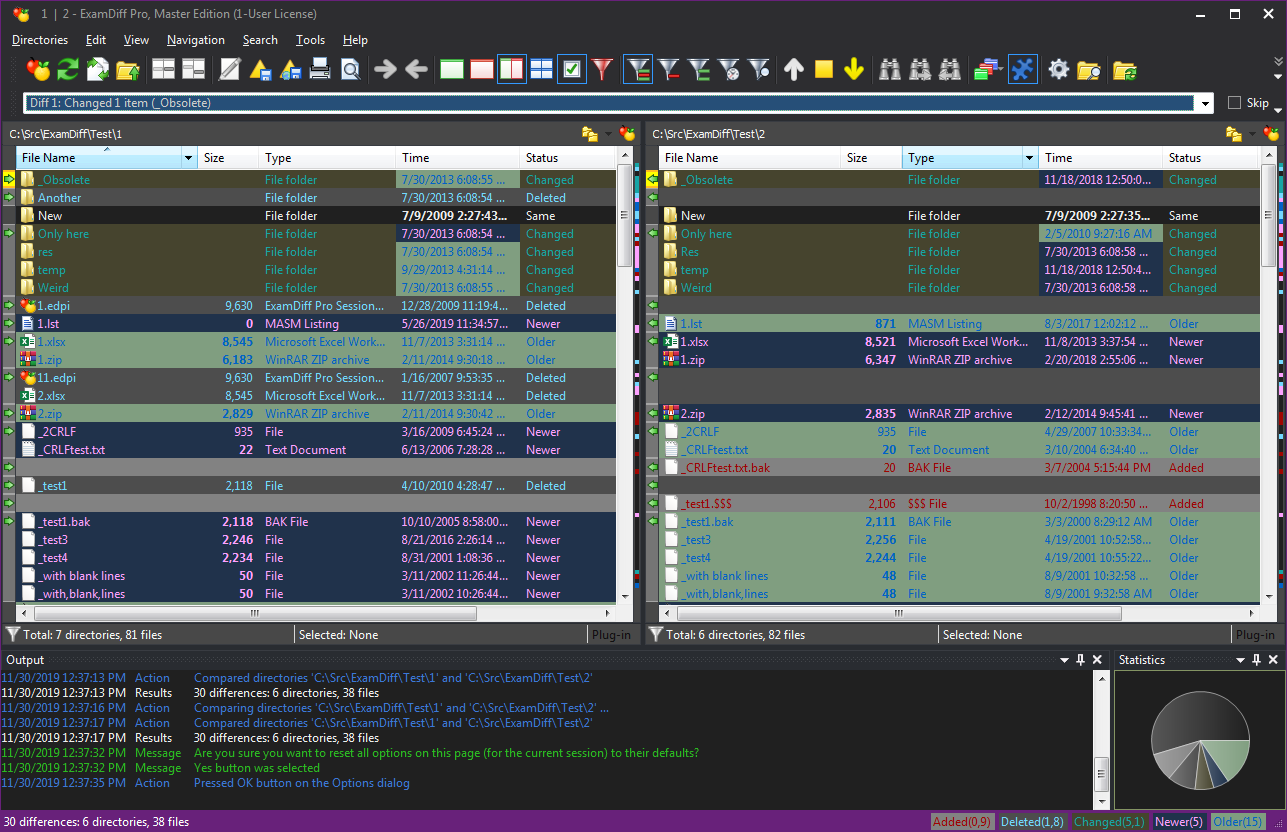
Task: Click the blue puzzle-piece plug-in icon
Action: 1022,69
